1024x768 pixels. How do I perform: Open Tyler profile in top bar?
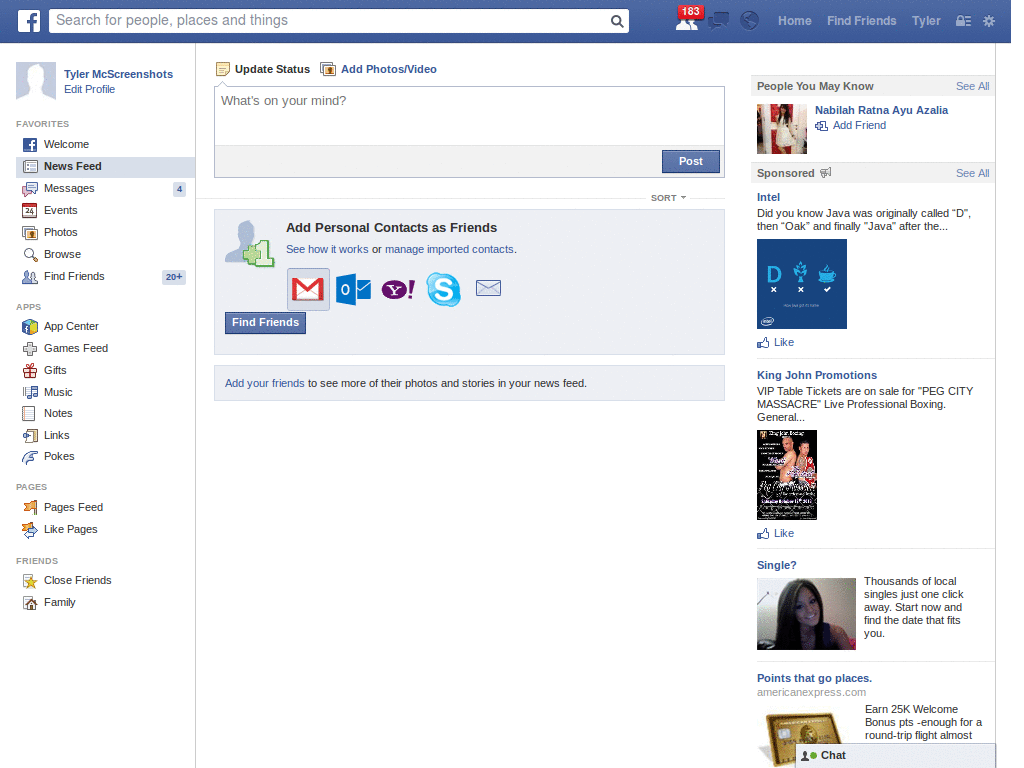(926, 21)
